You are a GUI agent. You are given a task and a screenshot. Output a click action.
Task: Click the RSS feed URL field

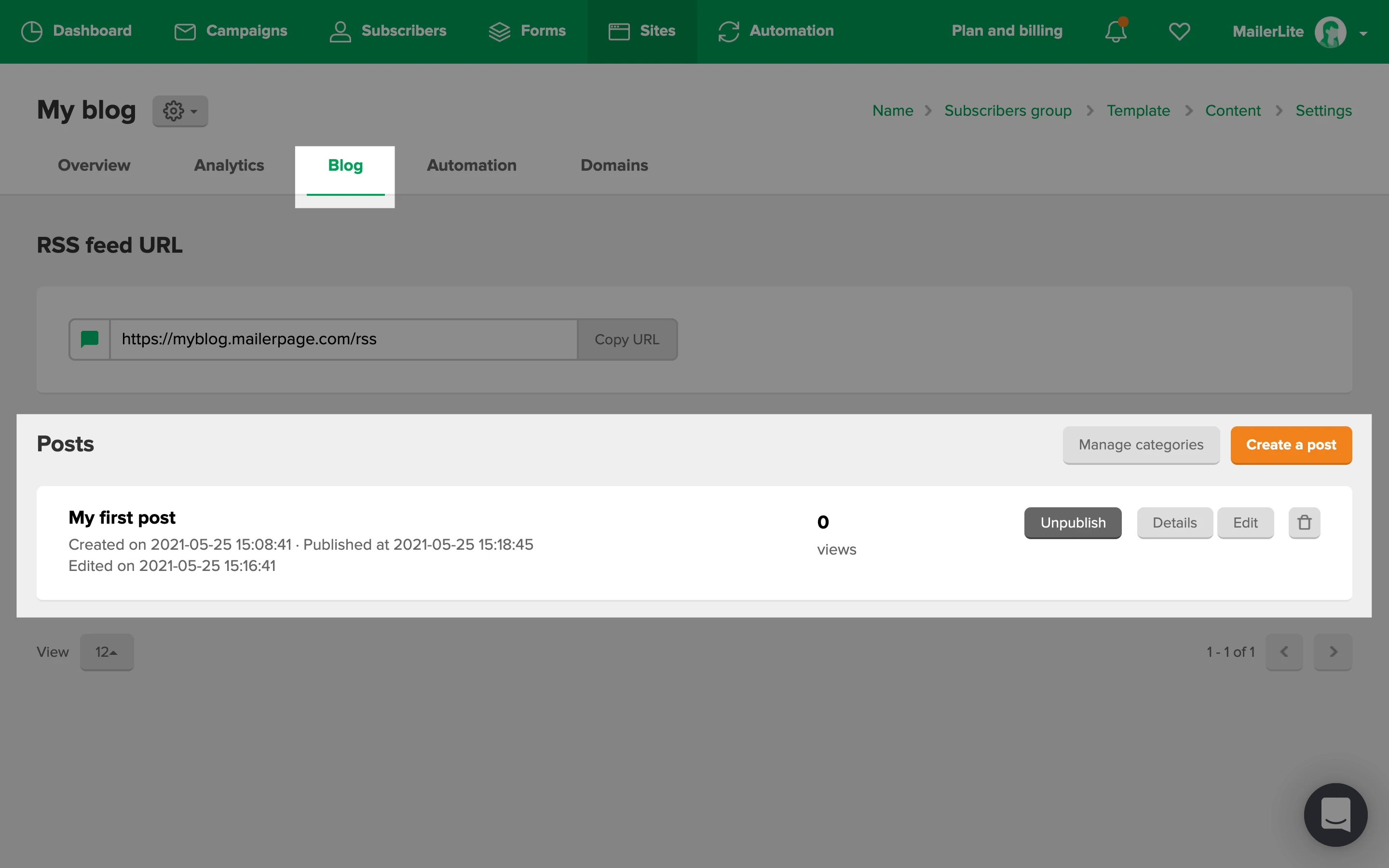point(343,339)
